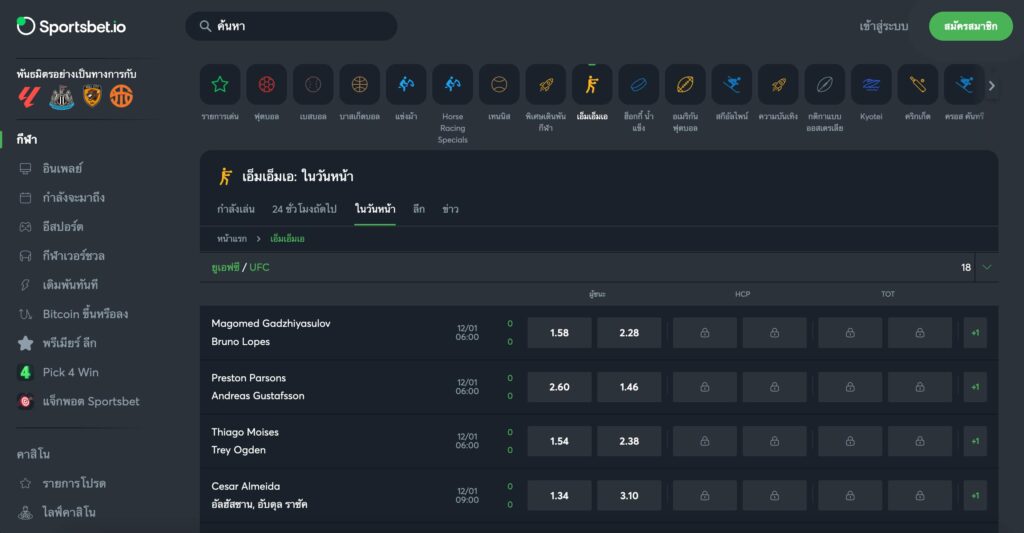Click the American football sport icon
1024x533 pixels.
[x=685, y=85]
